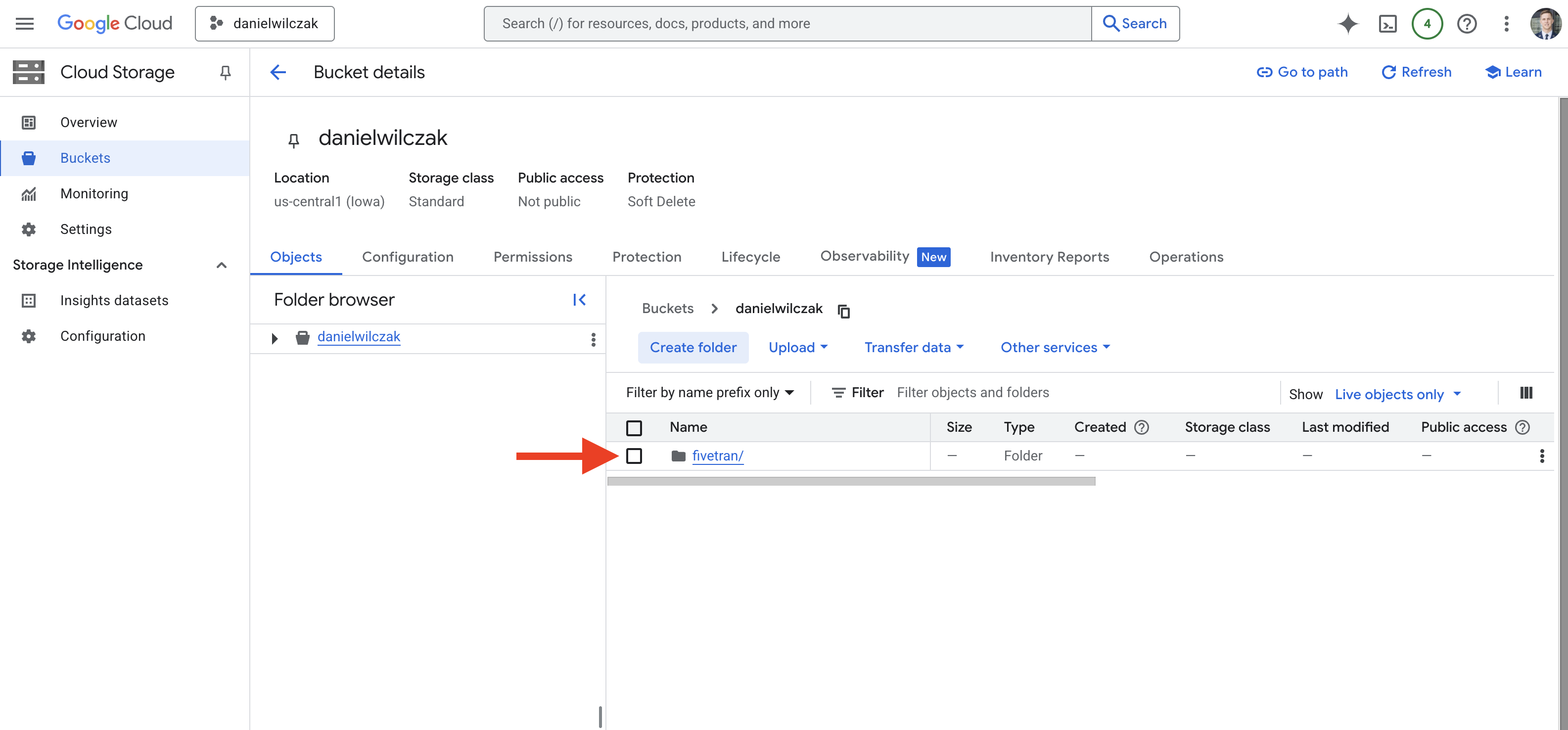Expand the danielwilczak folder tree
This screenshot has height=730, width=1568.
[x=275, y=338]
